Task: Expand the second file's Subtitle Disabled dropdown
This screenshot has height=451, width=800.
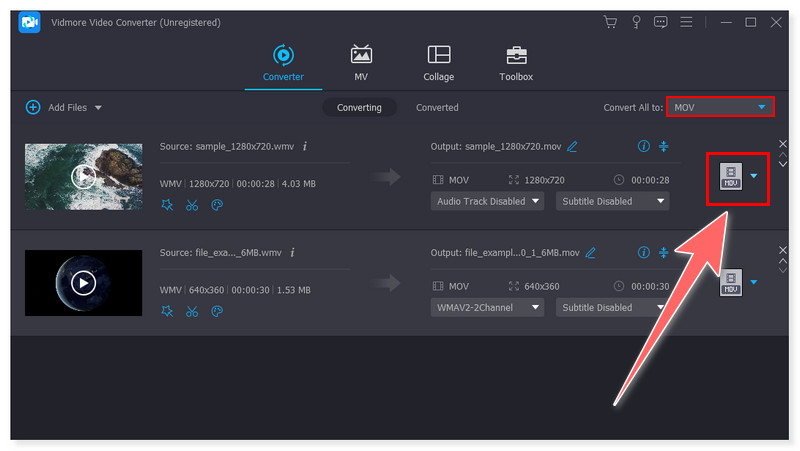Action: pyautogui.click(x=613, y=308)
